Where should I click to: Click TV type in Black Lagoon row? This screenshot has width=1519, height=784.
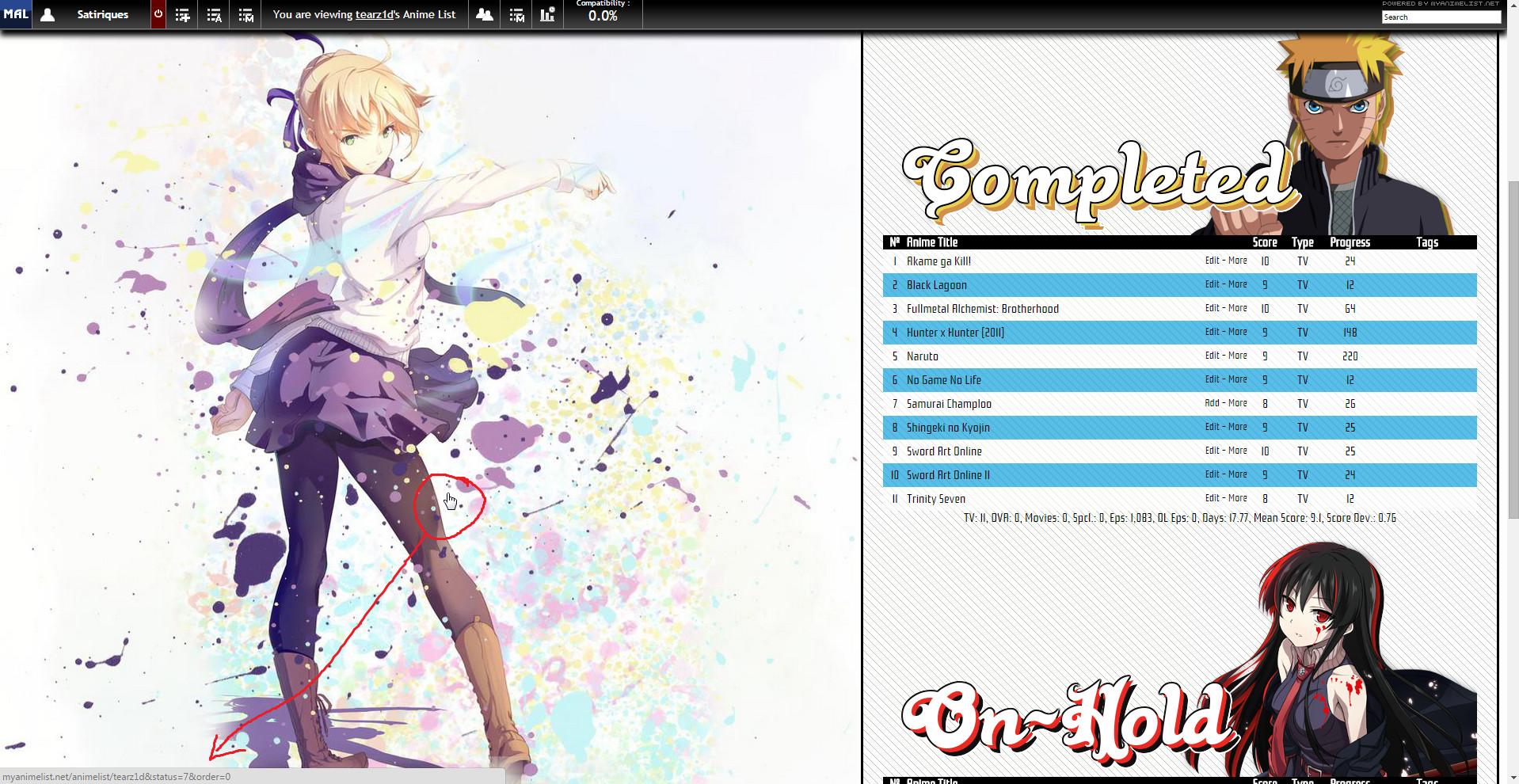[1303, 285]
